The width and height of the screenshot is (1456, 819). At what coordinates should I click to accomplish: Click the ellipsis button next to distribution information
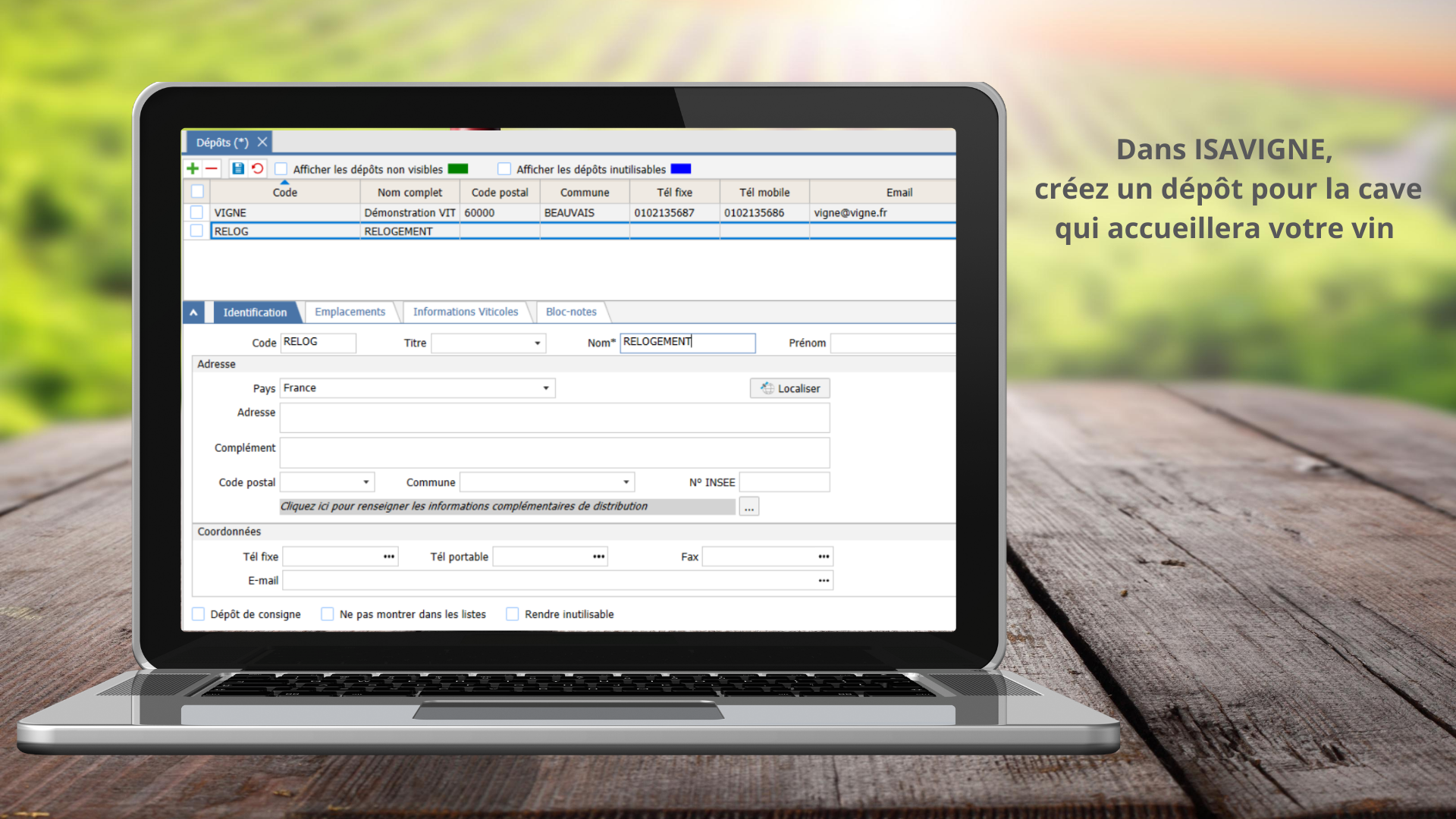(x=749, y=507)
